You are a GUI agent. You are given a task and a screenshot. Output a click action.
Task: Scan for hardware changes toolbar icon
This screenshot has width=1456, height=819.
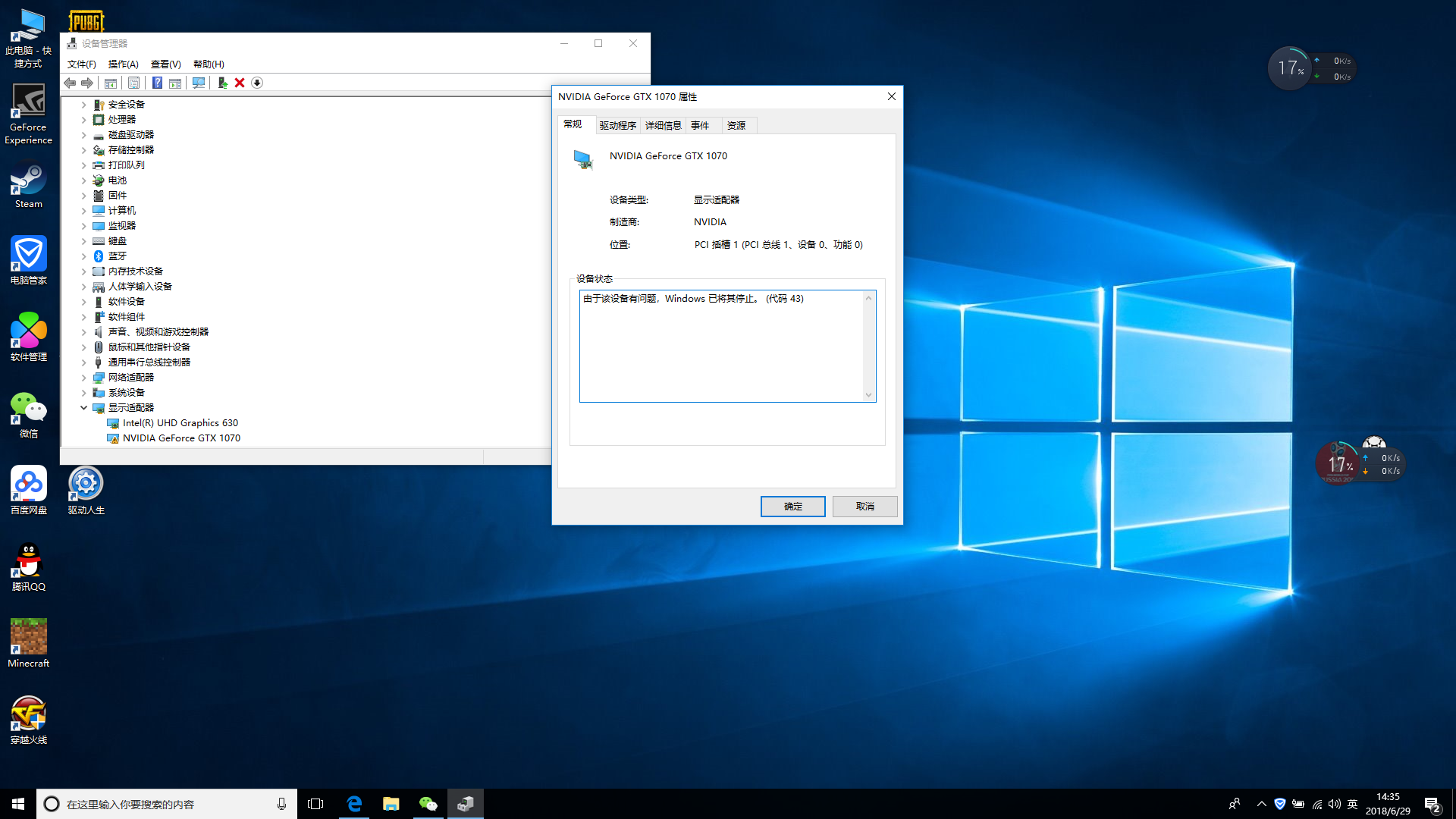click(x=199, y=83)
